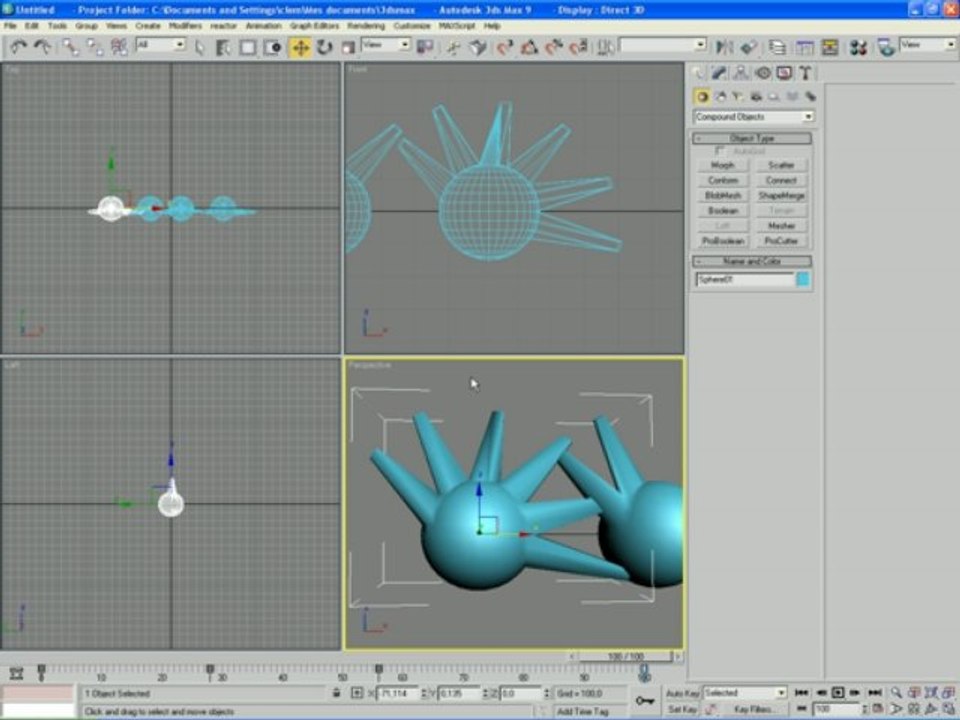Click the Redo arrow icon
The width and height of the screenshot is (960, 720).
point(42,47)
